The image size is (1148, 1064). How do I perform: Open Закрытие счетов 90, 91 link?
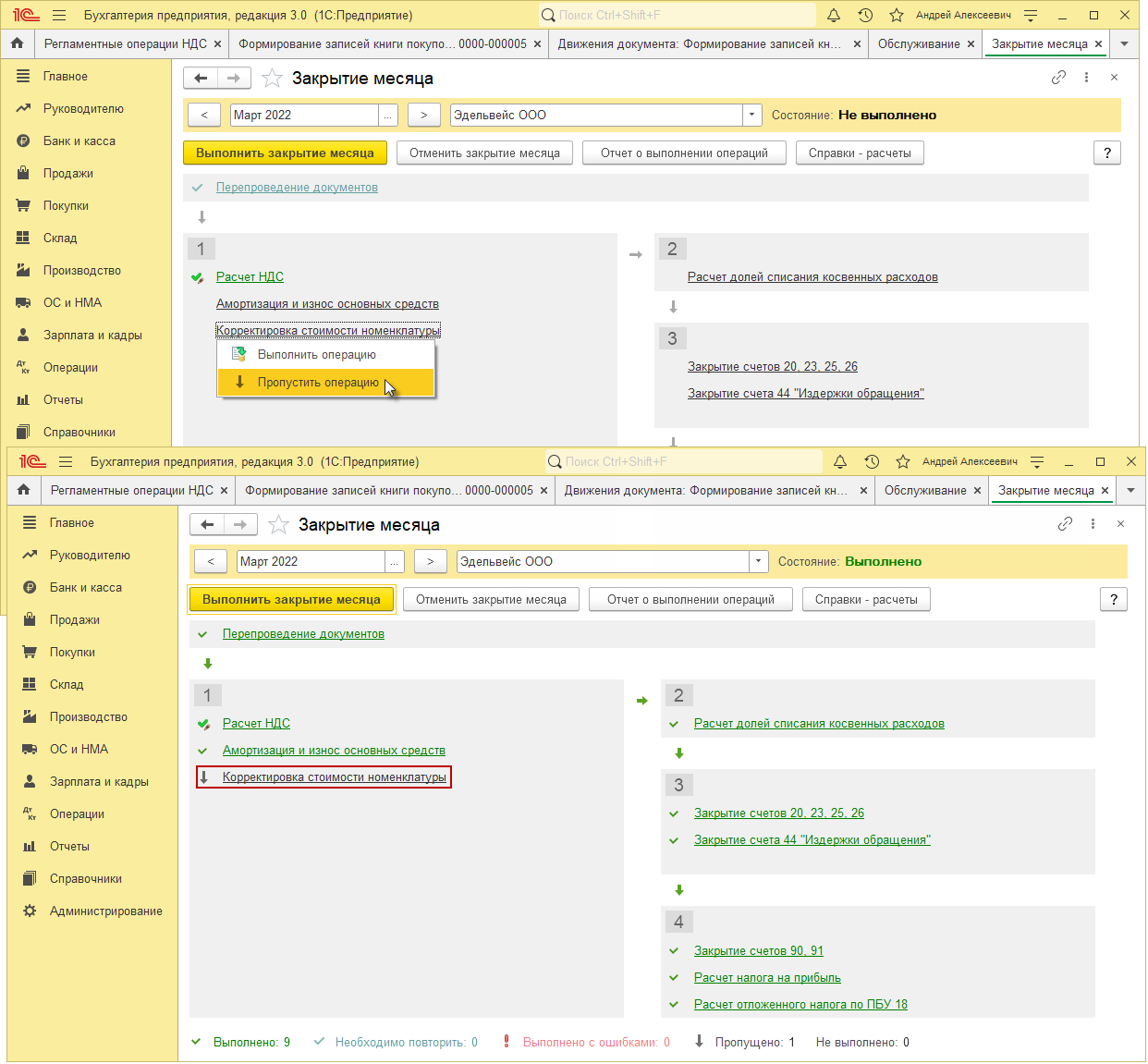click(759, 950)
